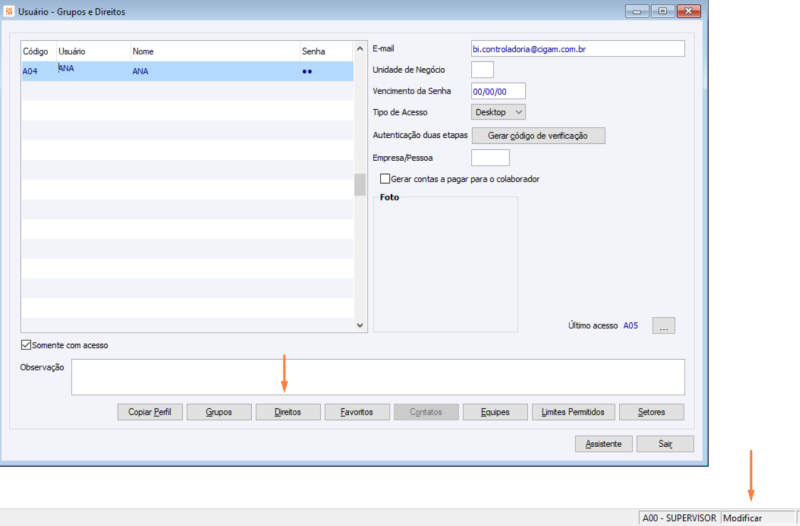The image size is (800, 526).
Task: Open Limites Permitidos
Action: (573, 412)
